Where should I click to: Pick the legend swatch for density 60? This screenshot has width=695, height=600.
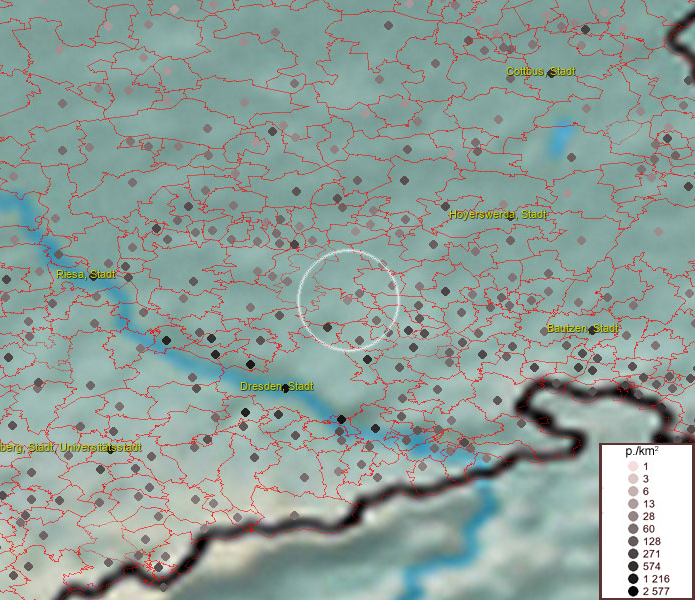(633, 529)
